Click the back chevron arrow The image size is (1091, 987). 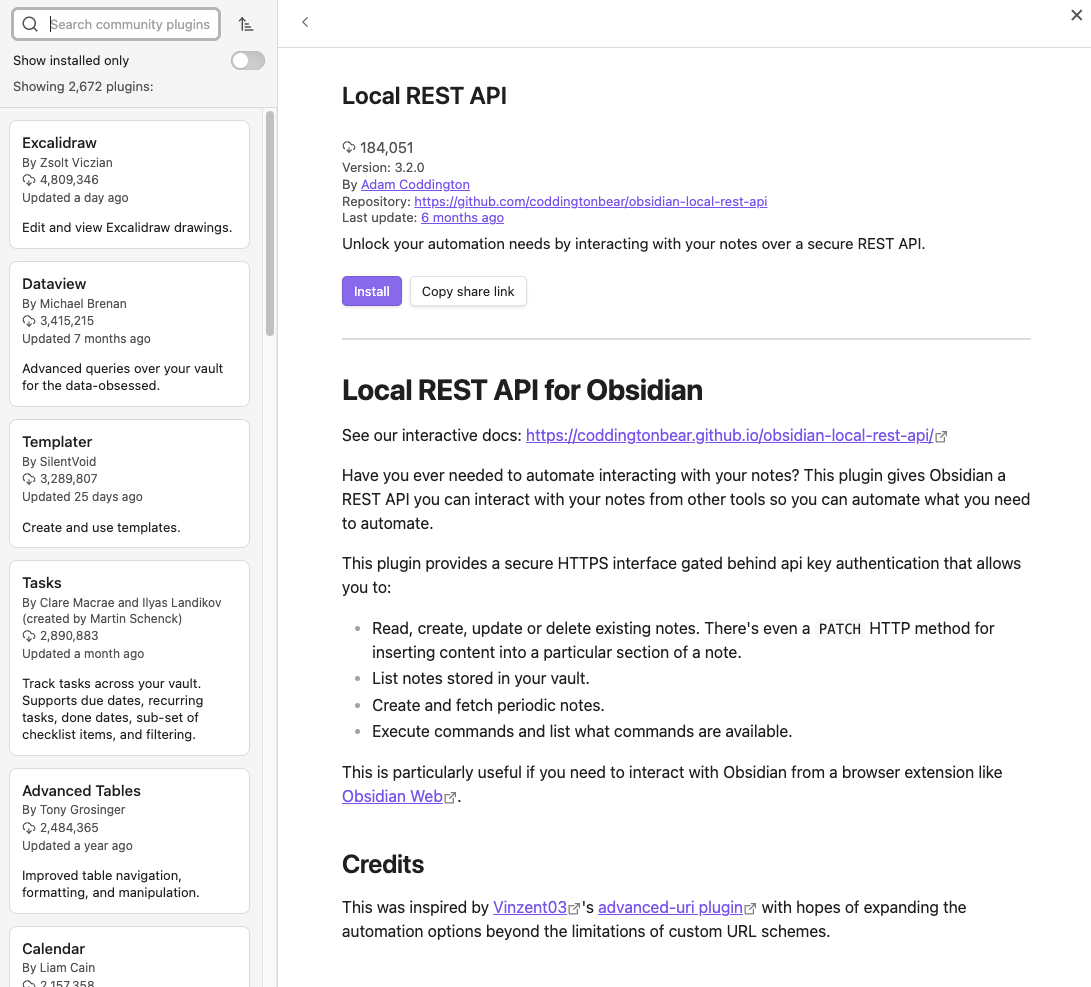(305, 22)
